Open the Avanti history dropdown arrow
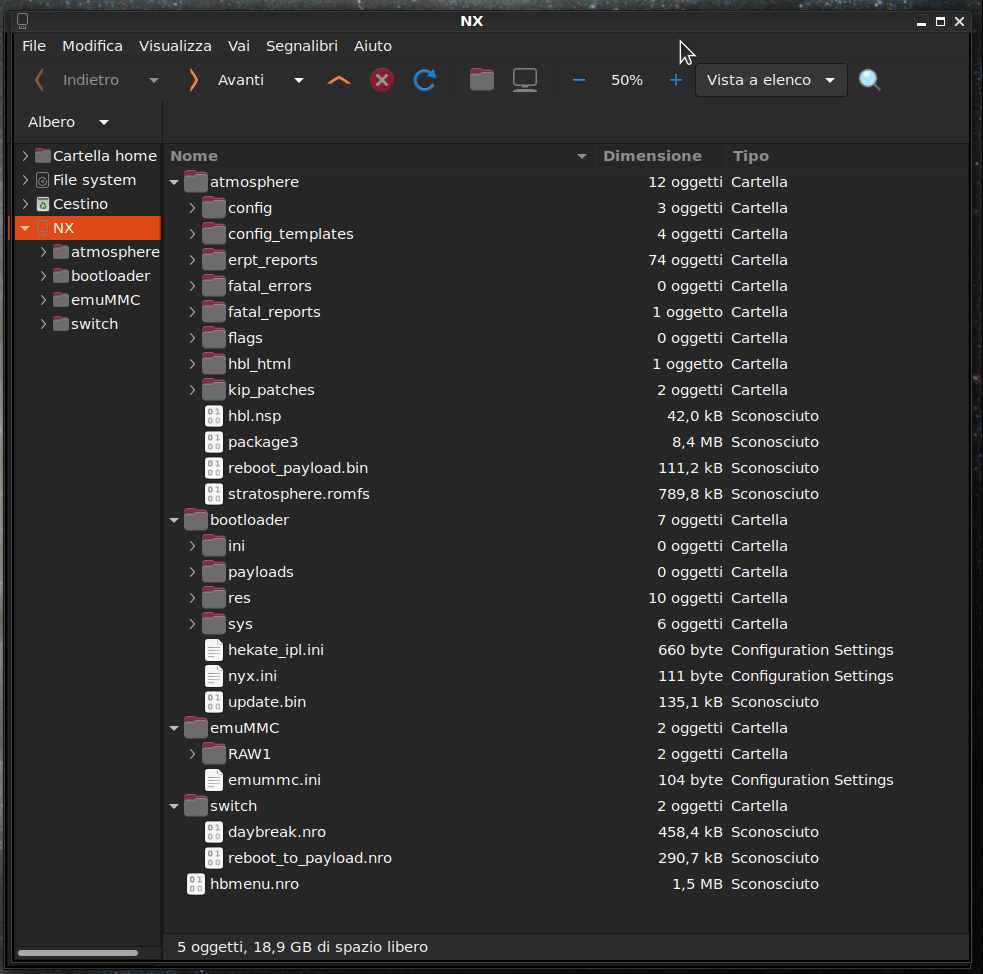 298,80
